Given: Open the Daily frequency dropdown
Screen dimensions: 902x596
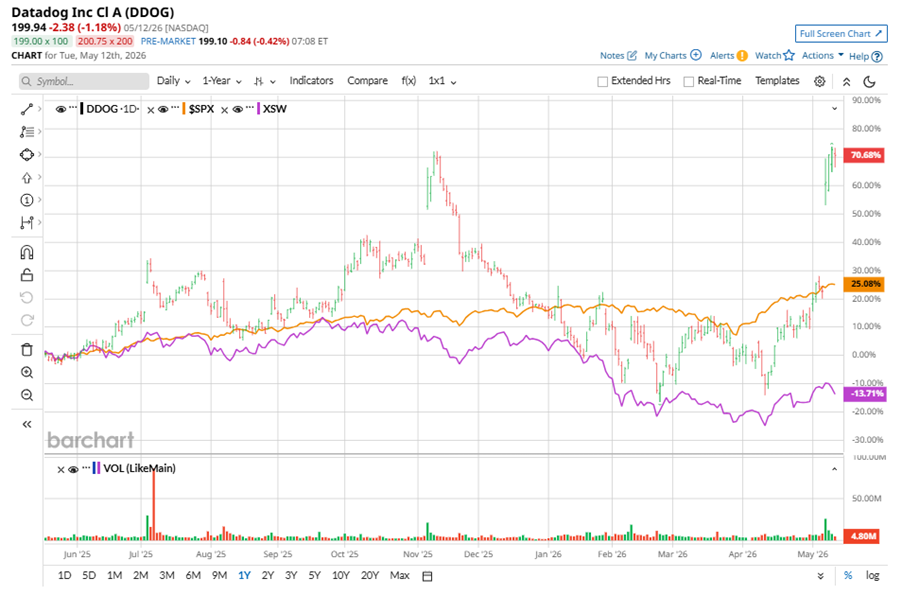Looking at the screenshot, I should (x=173, y=81).
